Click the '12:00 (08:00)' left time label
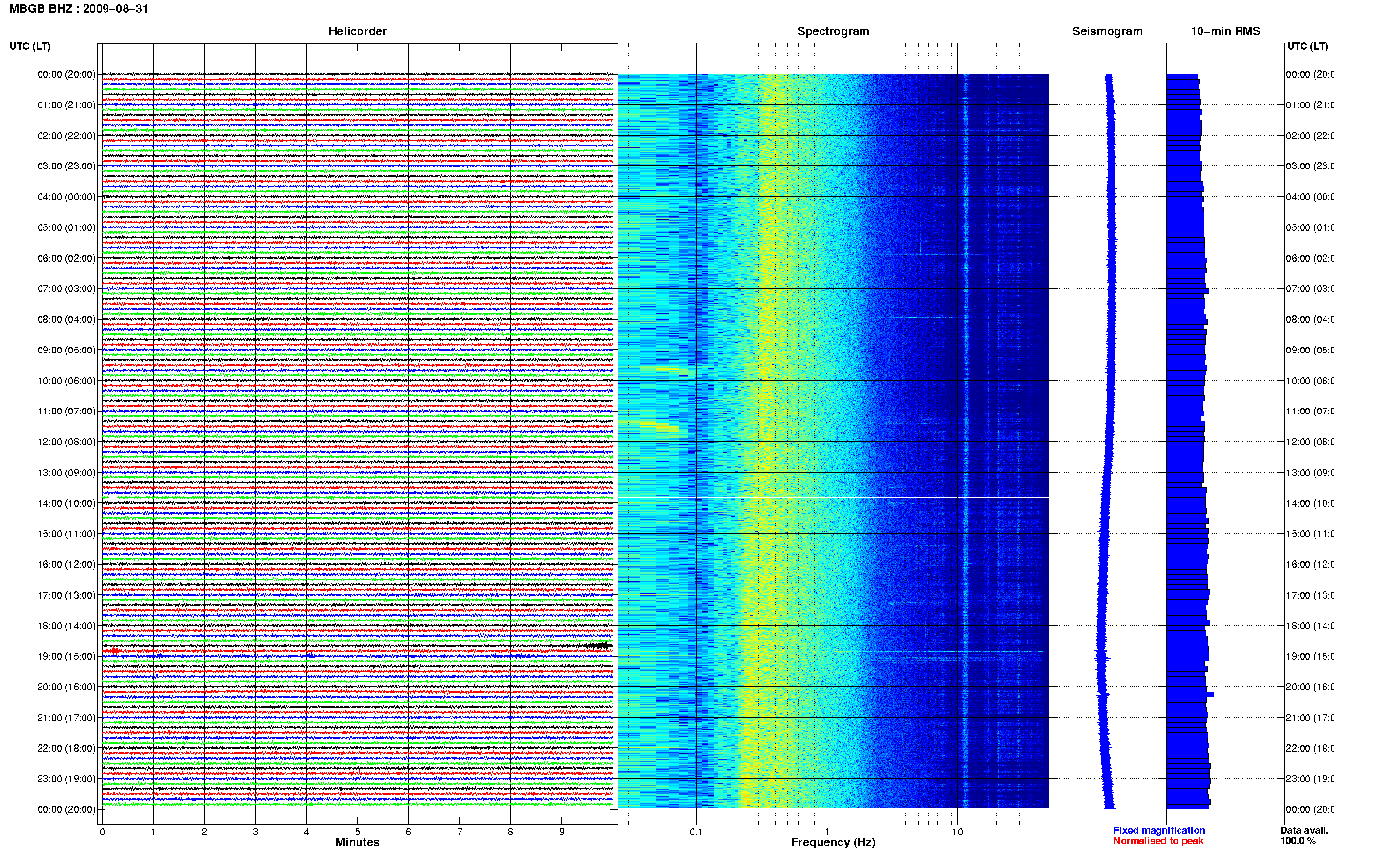The width and height of the screenshot is (1389, 868). 66,441
